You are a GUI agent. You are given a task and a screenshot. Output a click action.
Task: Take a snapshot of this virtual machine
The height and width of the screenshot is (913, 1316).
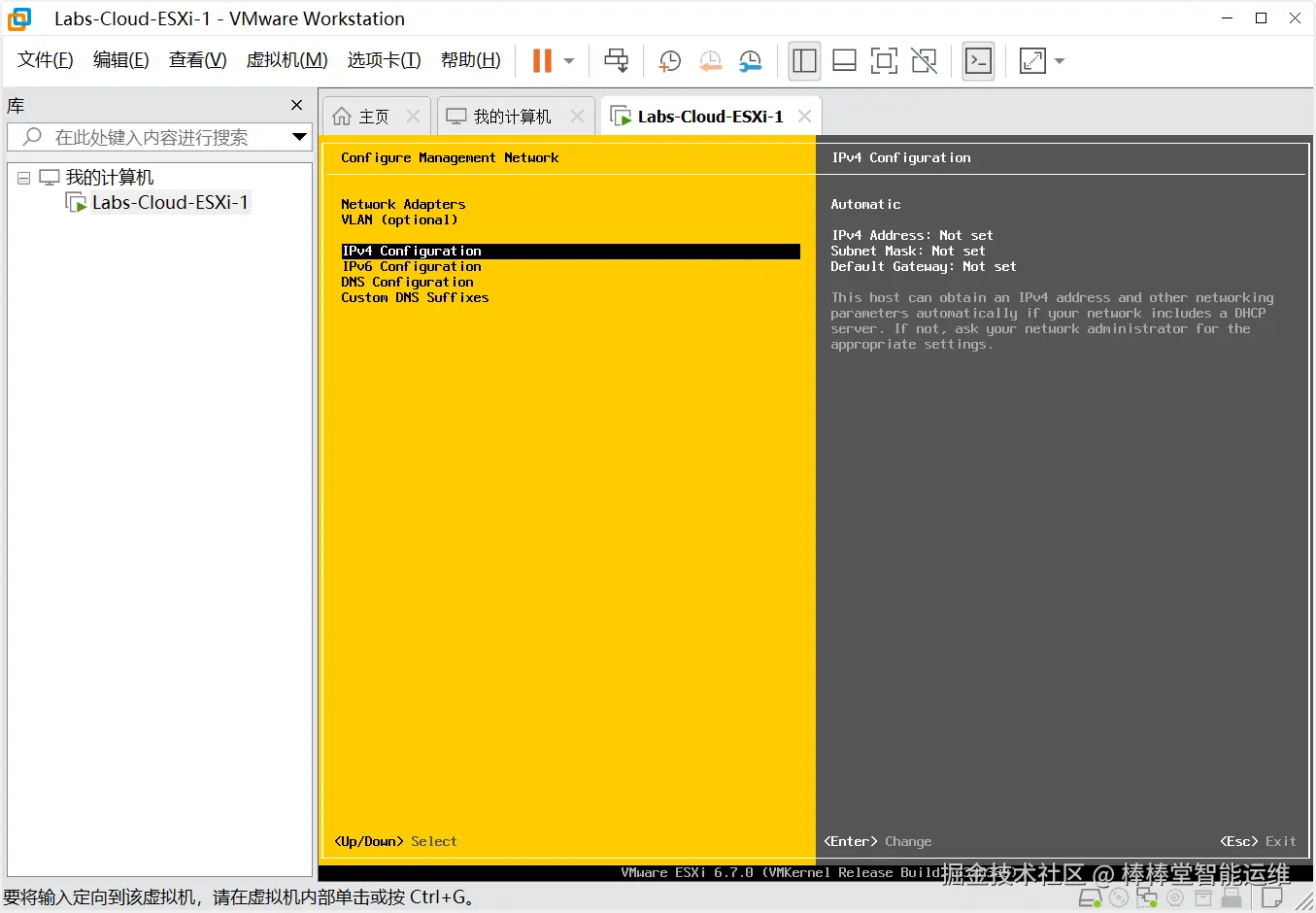click(x=669, y=61)
